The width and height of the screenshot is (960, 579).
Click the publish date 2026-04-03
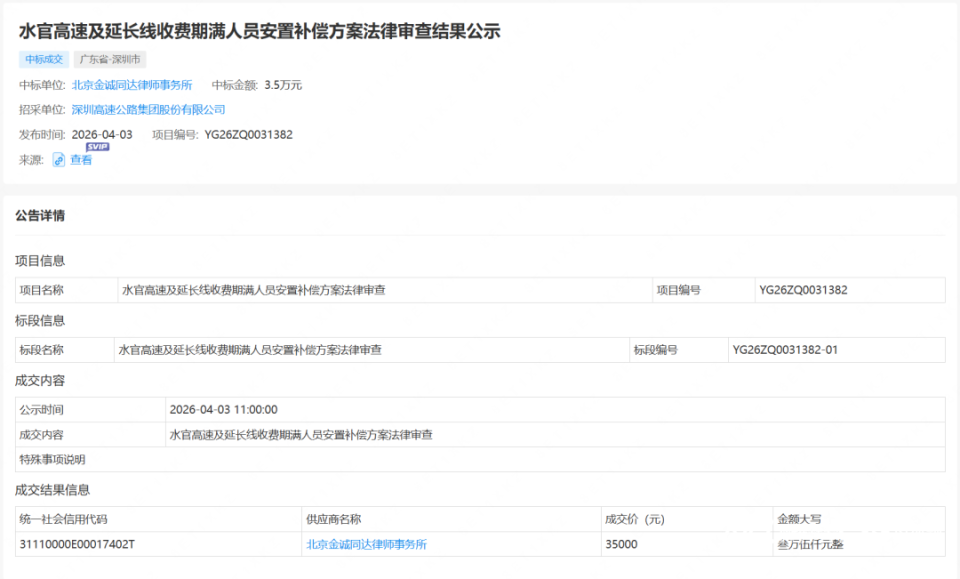(x=102, y=135)
